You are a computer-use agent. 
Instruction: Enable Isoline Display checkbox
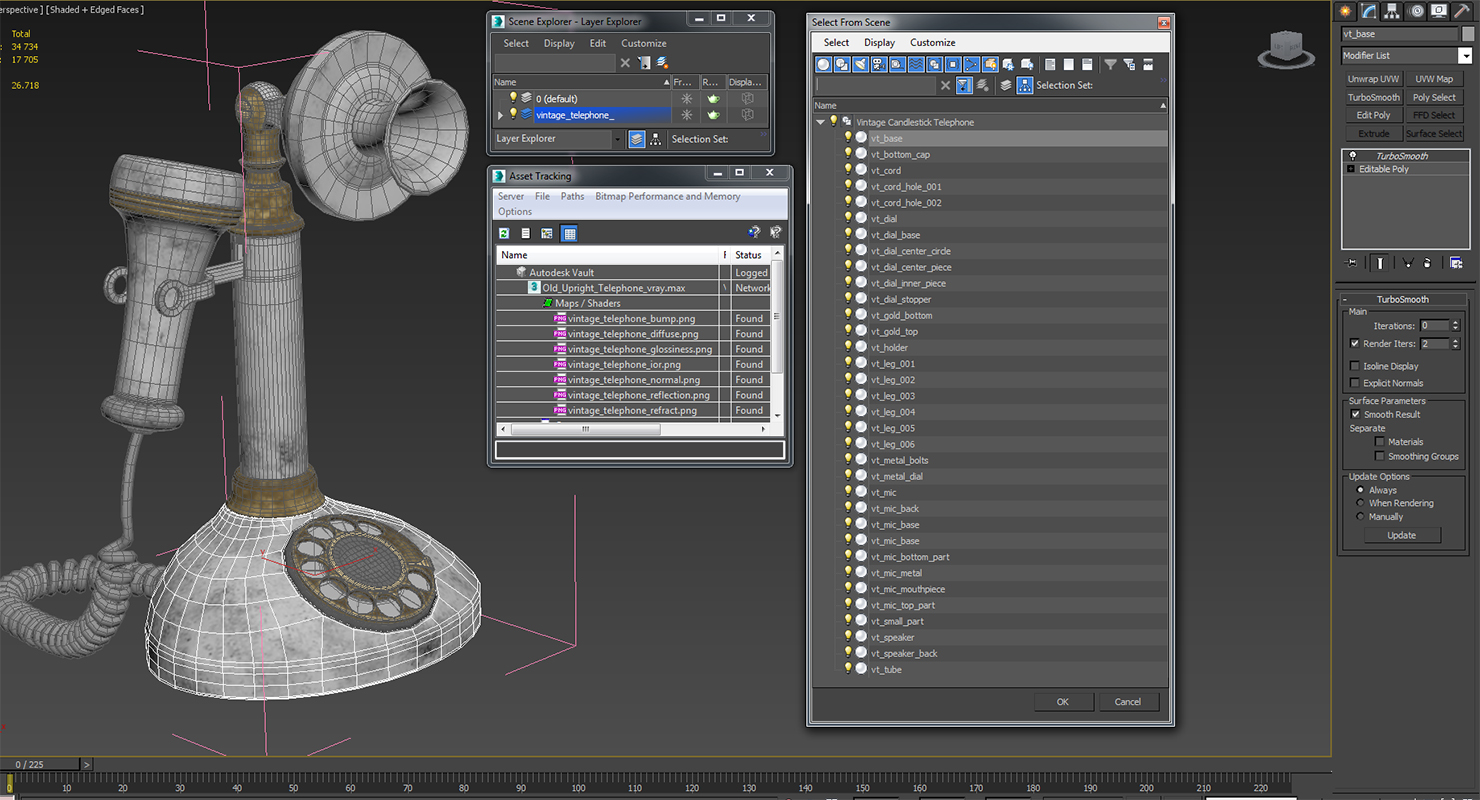(1355, 366)
